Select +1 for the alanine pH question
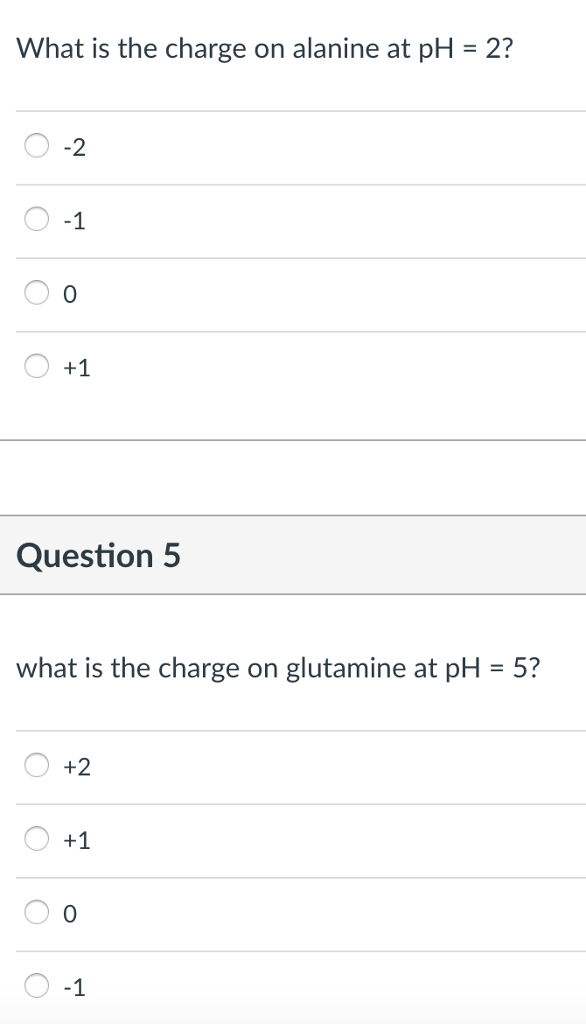Image resolution: width=586 pixels, height=1024 pixels. pos(36,365)
